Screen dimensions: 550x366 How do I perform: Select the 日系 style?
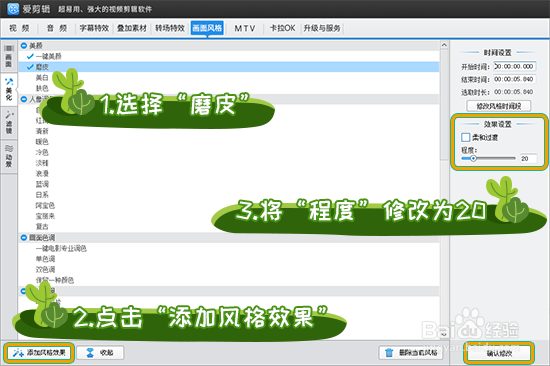point(42,195)
